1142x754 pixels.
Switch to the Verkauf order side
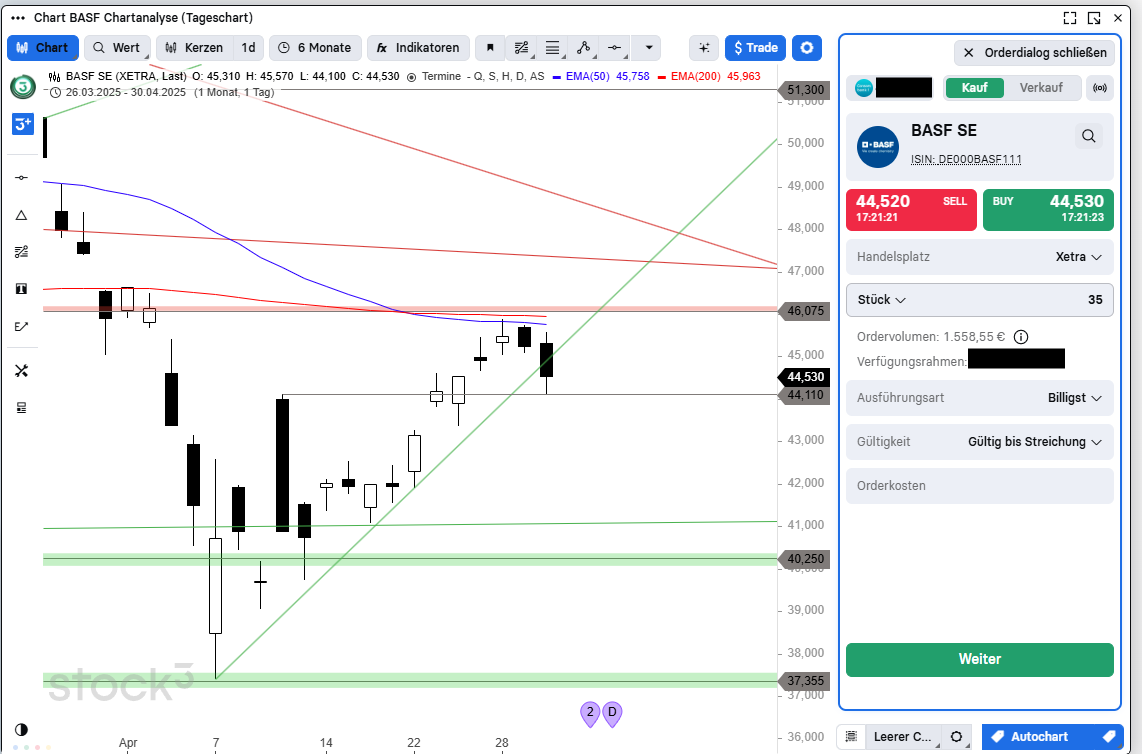1041,88
